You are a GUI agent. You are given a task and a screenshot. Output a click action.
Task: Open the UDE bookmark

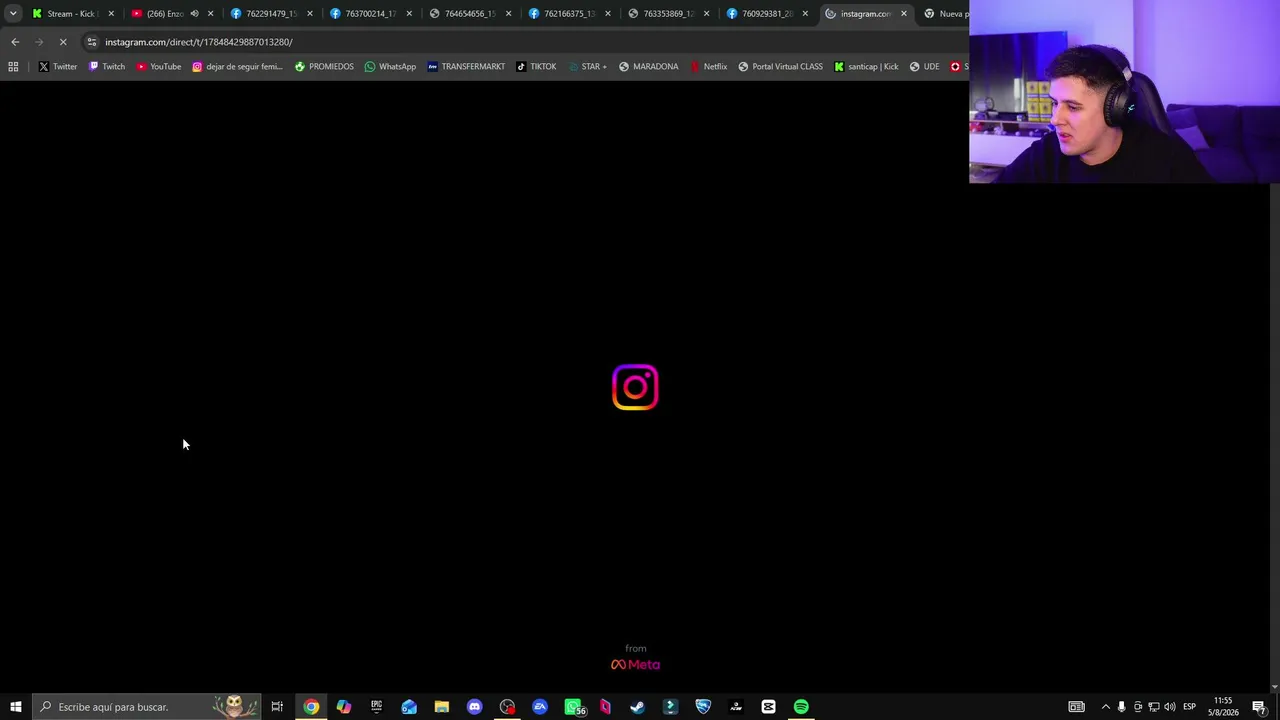(924, 67)
